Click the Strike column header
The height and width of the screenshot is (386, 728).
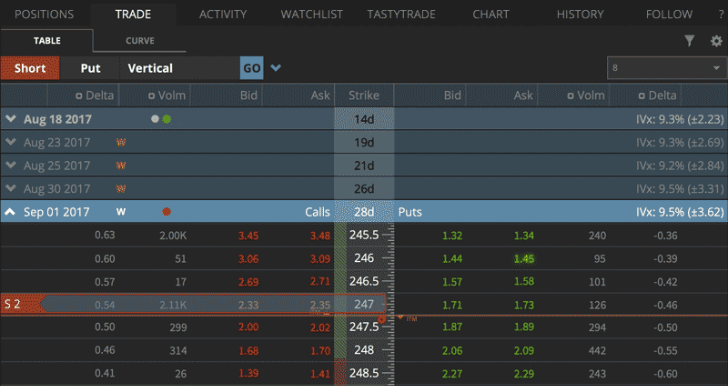tap(364, 95)
